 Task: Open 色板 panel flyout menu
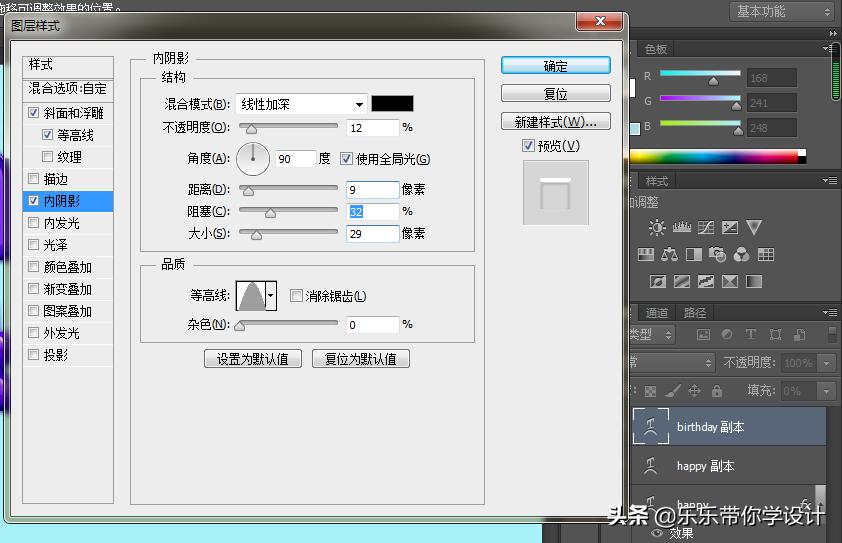(x=829, y=48)
